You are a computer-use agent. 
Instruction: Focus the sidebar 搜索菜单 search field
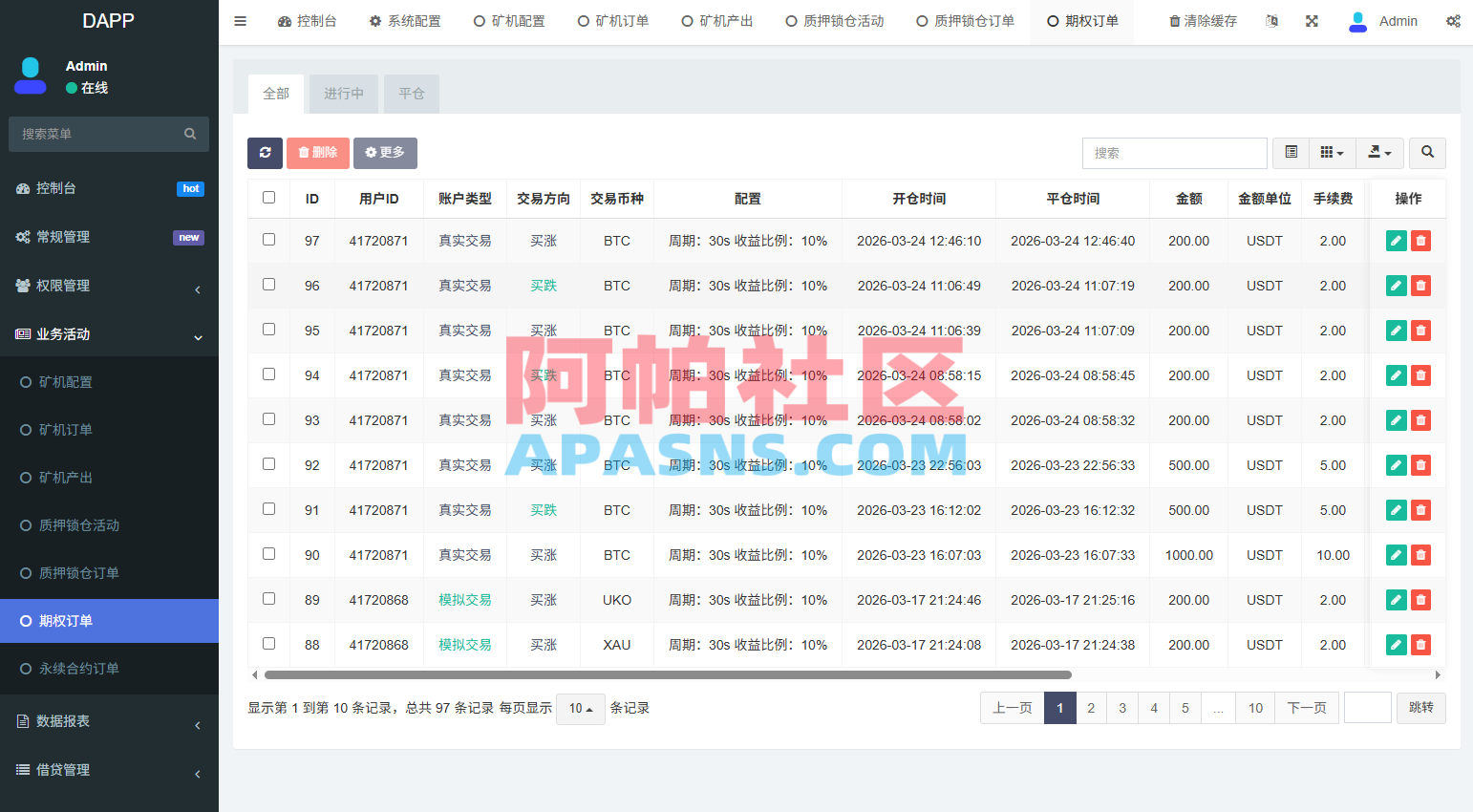tap(109, 134)
